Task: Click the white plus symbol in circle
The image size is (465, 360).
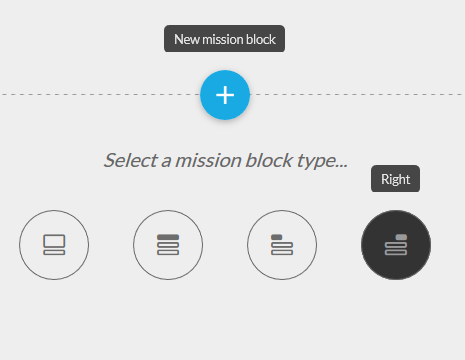Action: click(x=225, y=95)
